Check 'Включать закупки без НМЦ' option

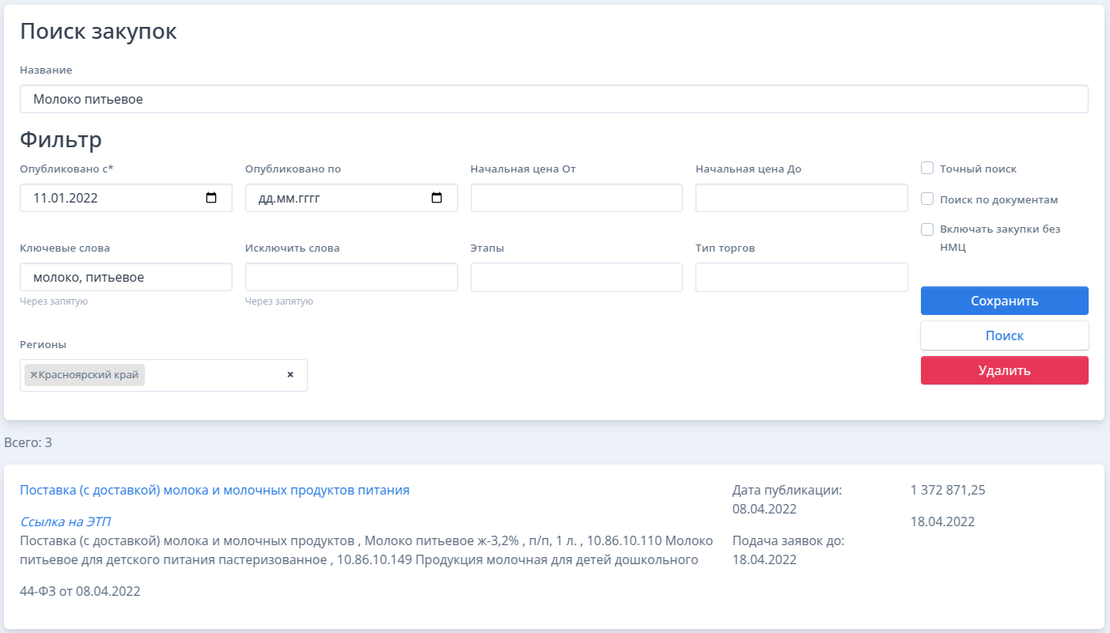pyautogui.click(x=927, y=229)
